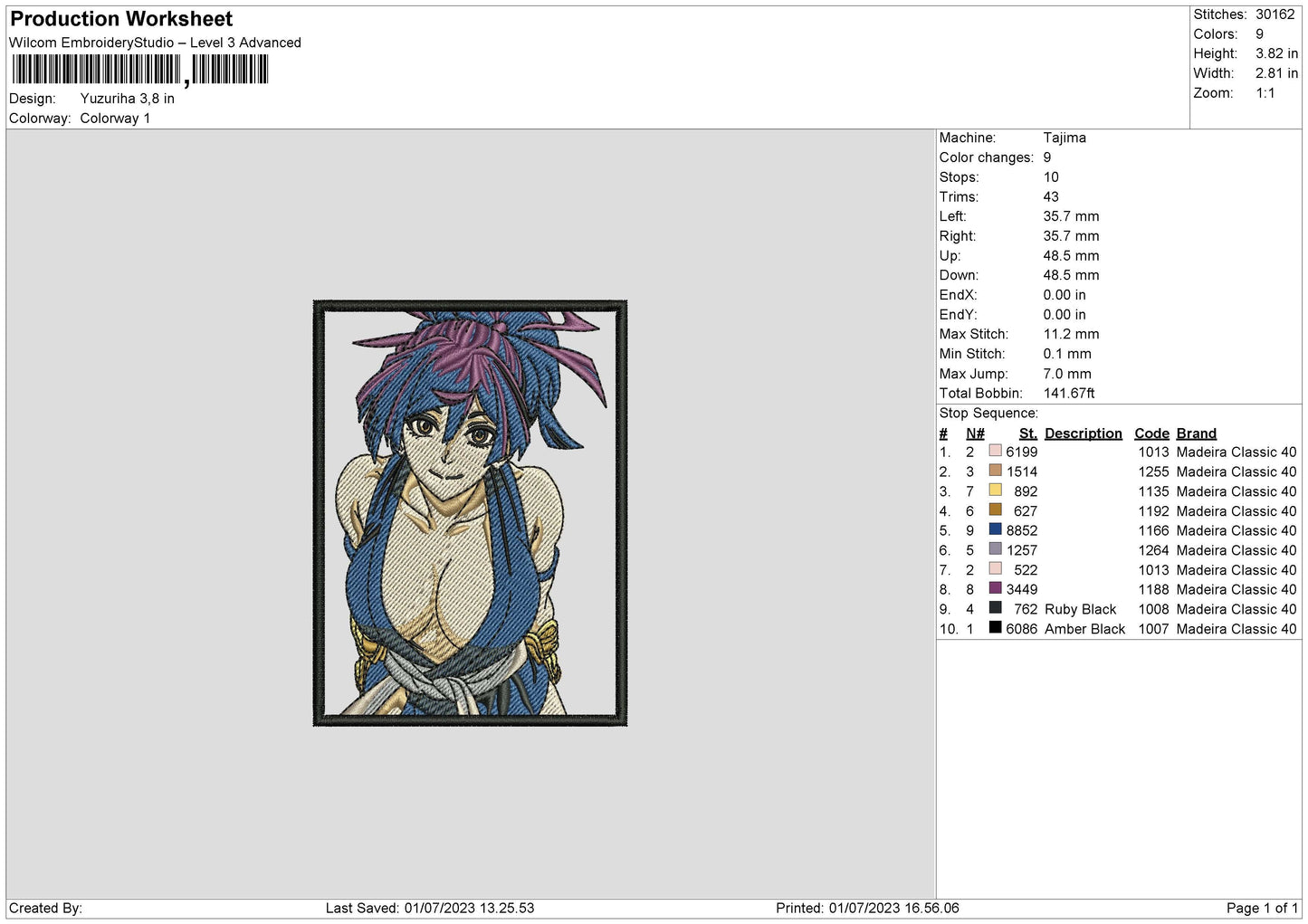Select thread code 1007
This screenshot has height=924, width=1308.
1154,630
